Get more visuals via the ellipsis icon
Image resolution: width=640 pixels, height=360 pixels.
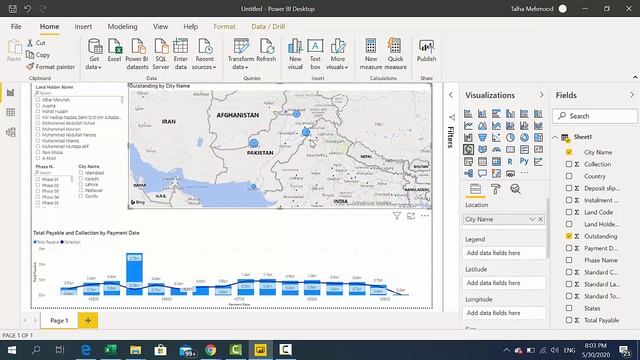pos(524,173)
